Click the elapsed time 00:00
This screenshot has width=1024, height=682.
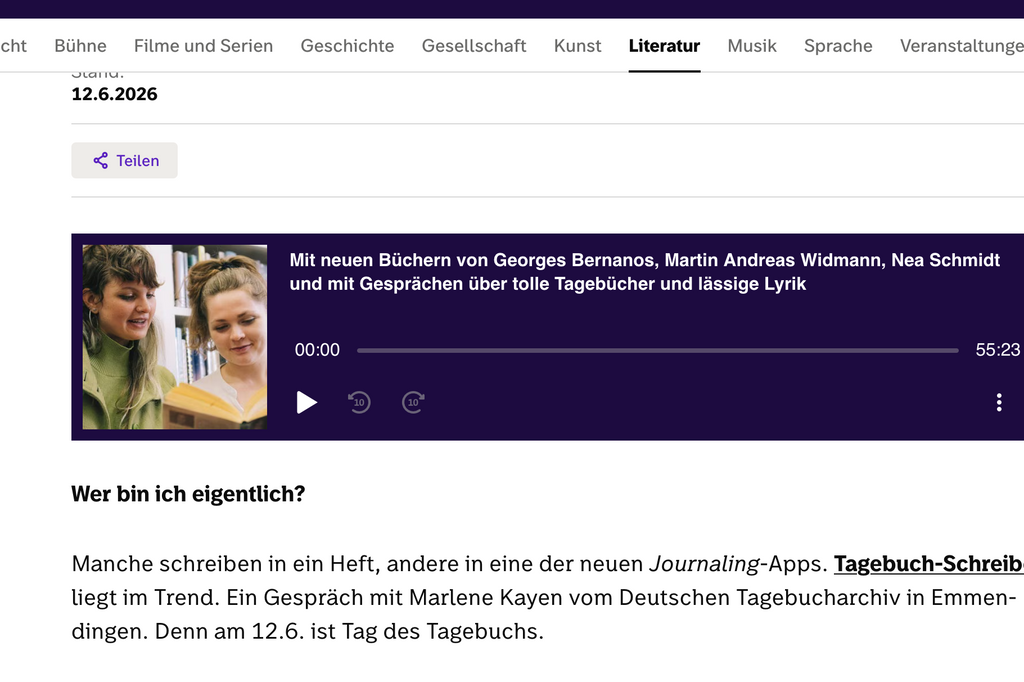[317, 350]
